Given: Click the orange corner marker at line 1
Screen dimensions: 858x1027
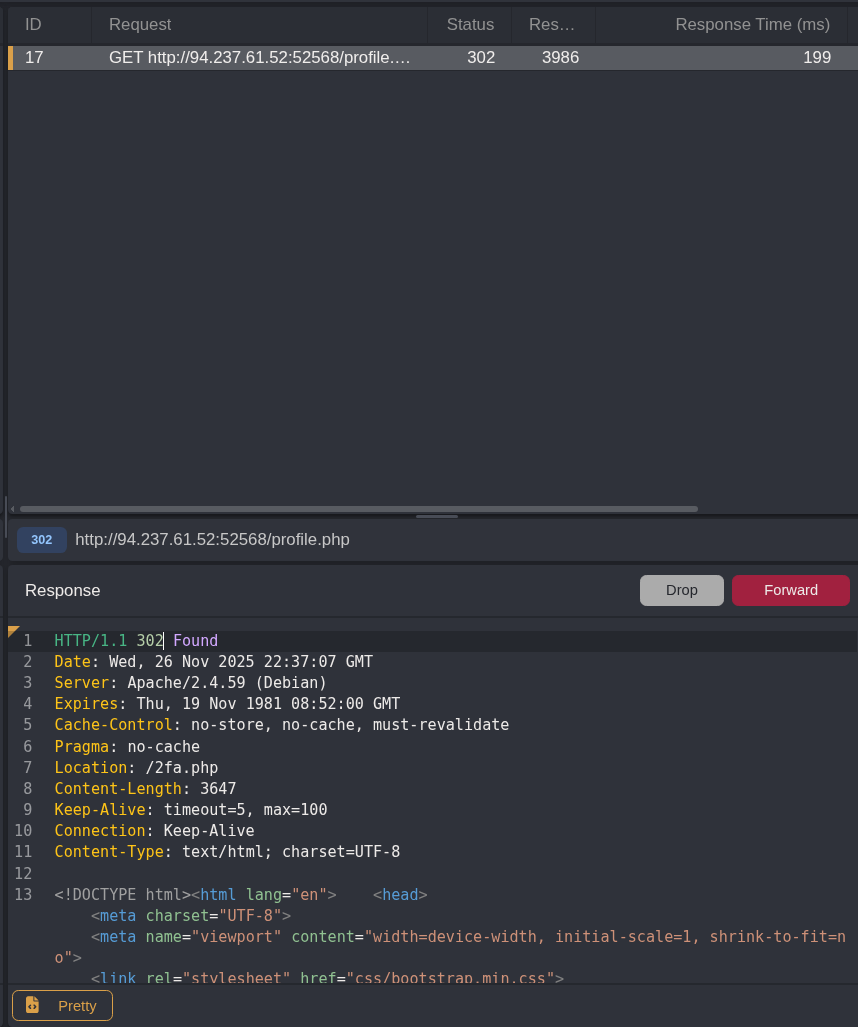Looking at the screenshot, I should click(x=13, y=631).
